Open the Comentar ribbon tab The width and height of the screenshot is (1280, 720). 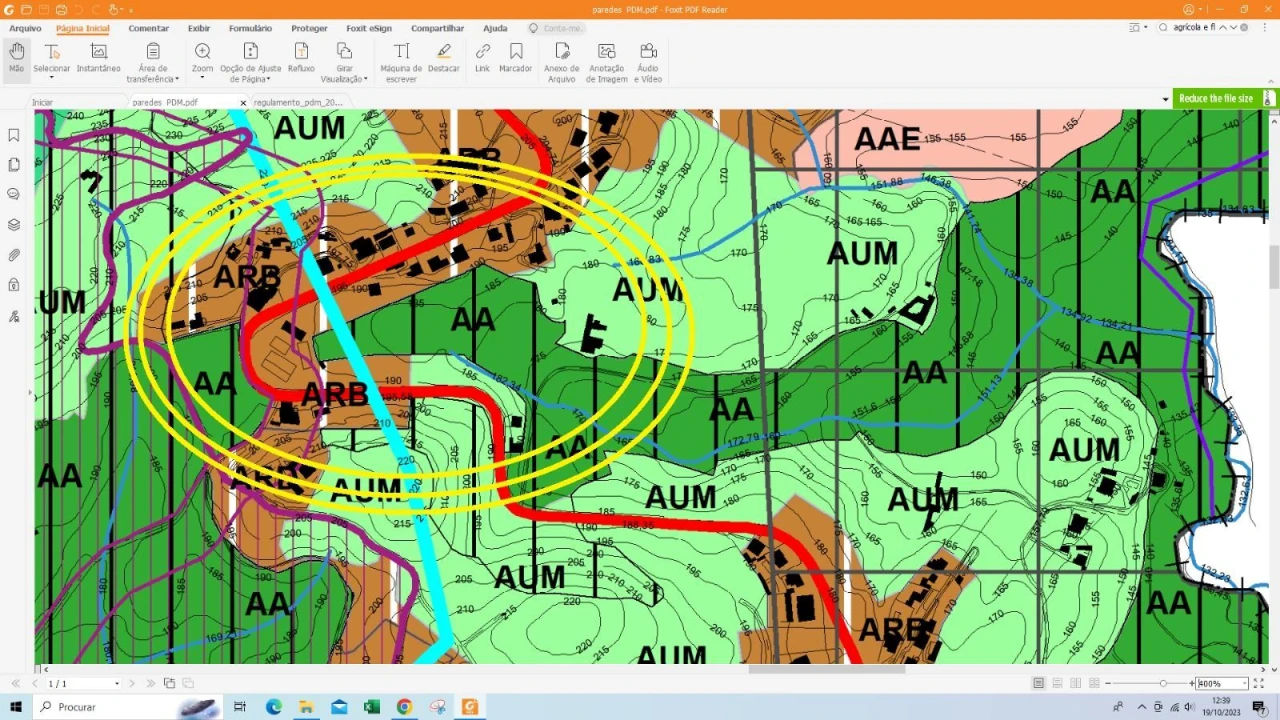coord(148,28)
